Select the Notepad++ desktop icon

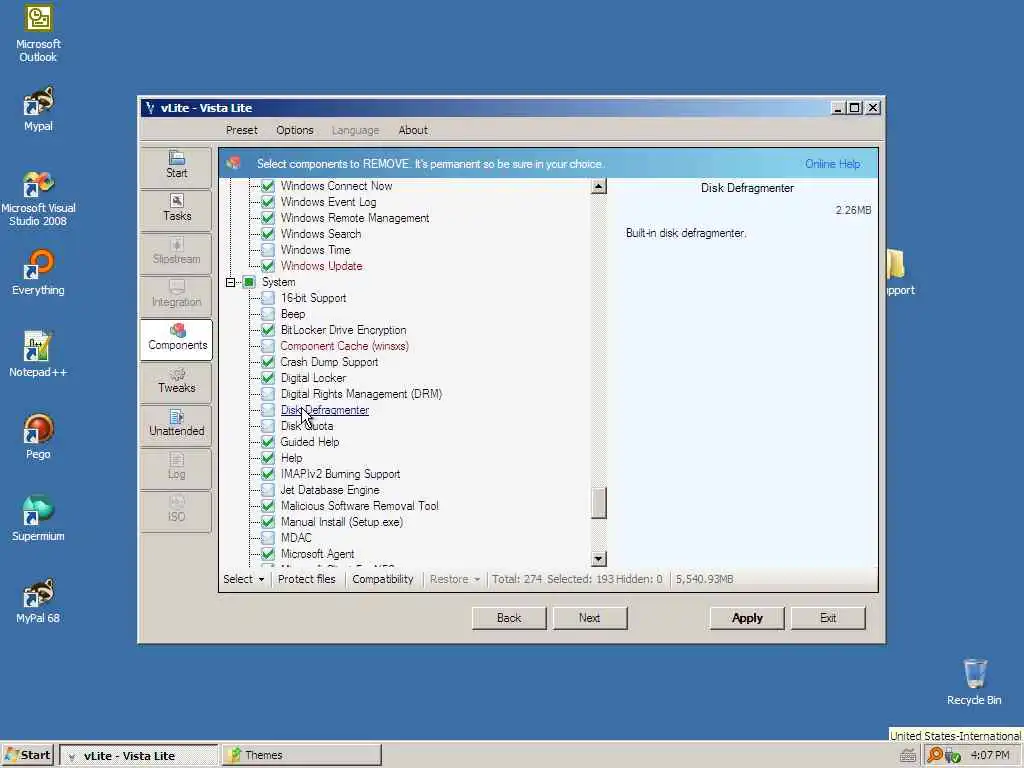(38, 355)
